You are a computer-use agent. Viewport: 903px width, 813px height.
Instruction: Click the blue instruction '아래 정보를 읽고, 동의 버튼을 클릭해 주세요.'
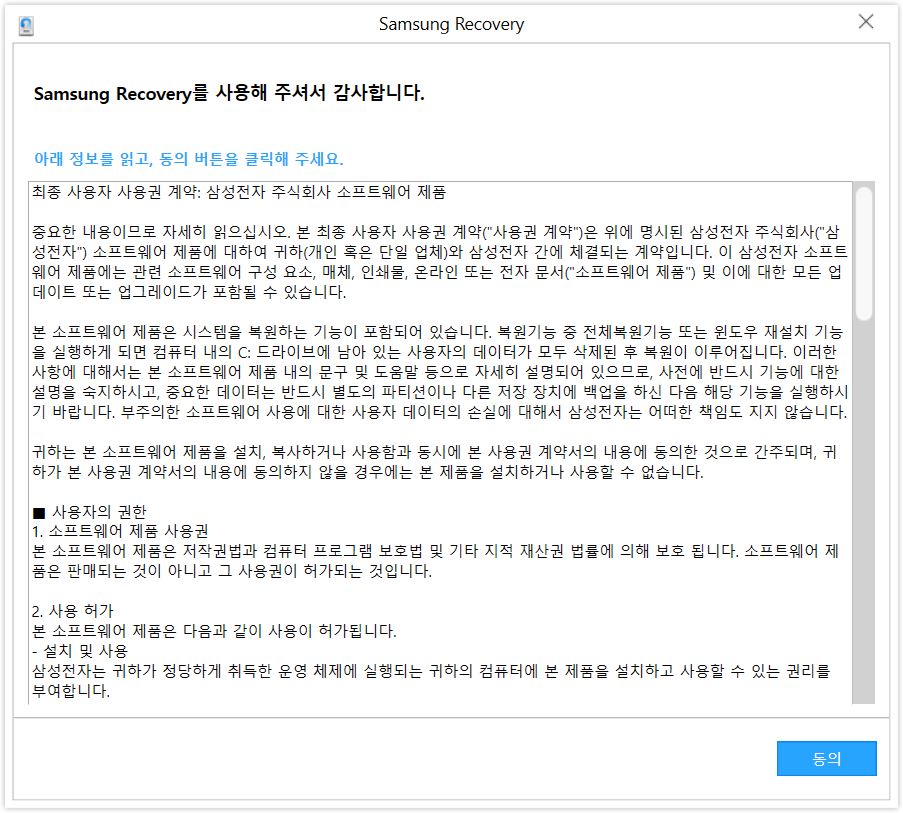[188, 158]
